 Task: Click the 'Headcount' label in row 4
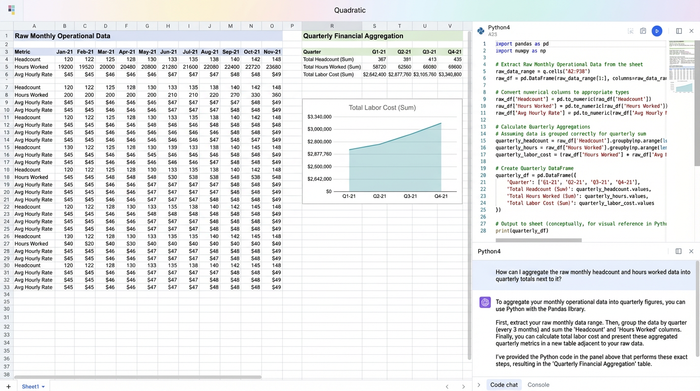(x=27, y=59)
